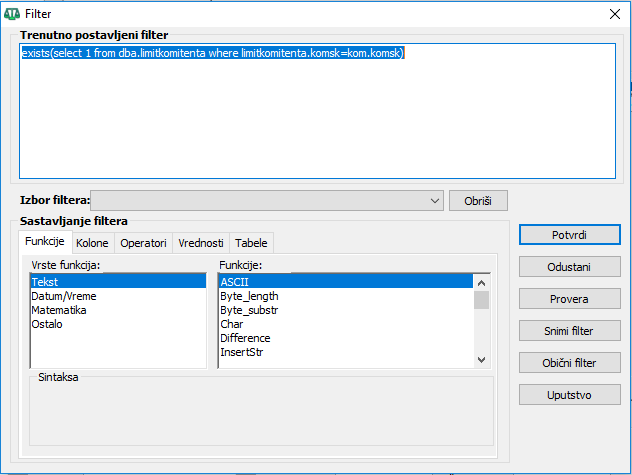
Task: Select Tekst in function types list
Action: [118, 281]
